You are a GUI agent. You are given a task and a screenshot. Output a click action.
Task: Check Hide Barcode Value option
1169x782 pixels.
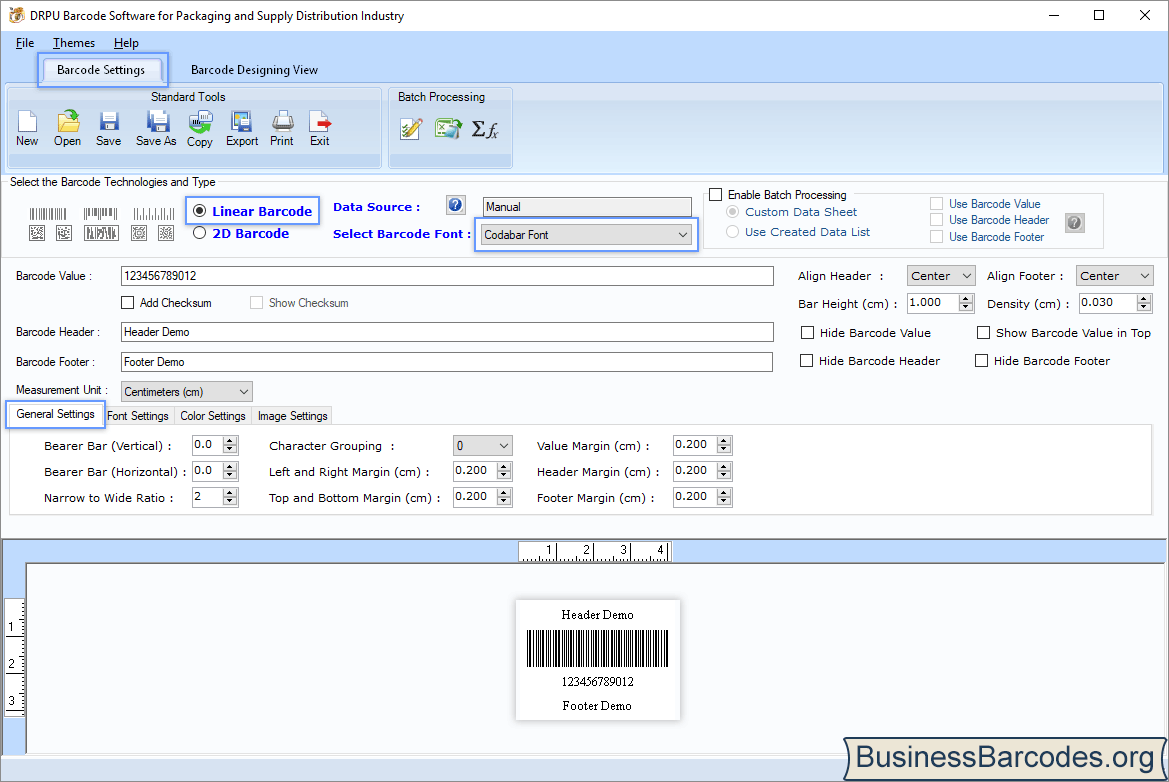(x=807, y=332)
